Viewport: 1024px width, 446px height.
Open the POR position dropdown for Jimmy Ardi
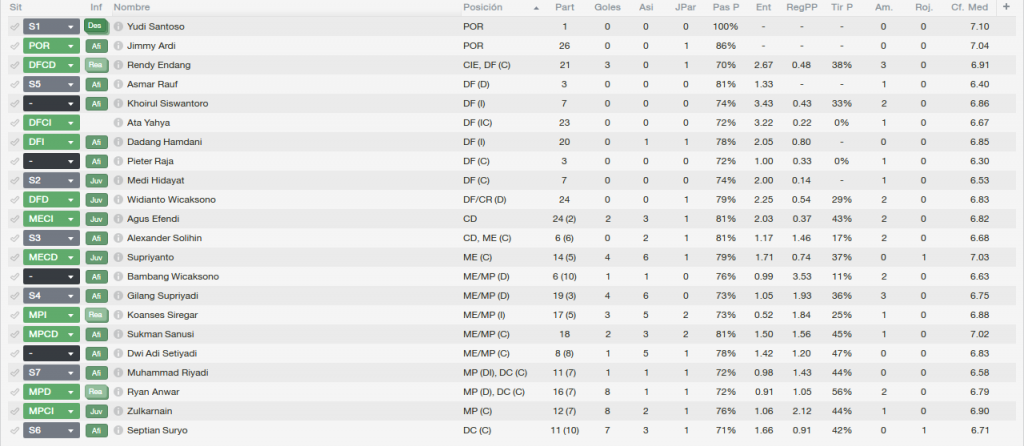[x=52, y=46]
